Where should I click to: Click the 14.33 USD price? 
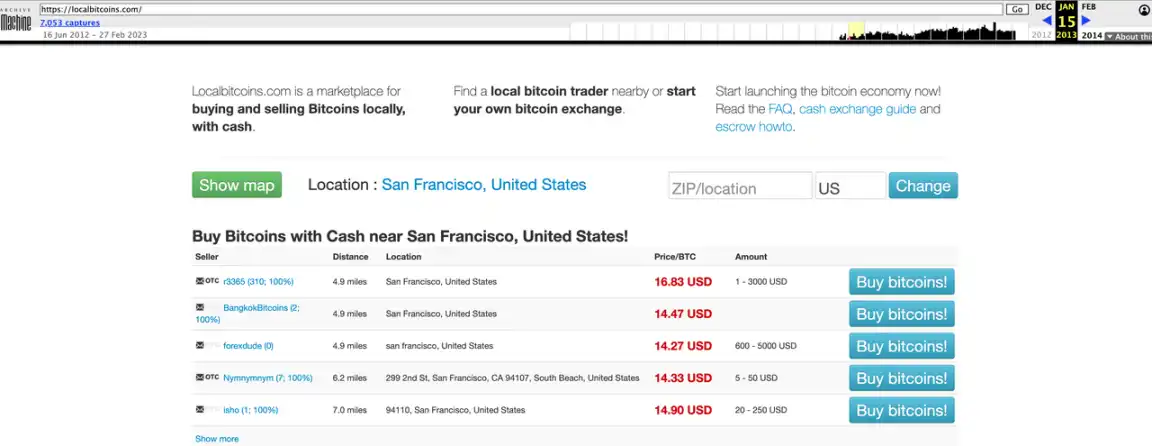683,378
